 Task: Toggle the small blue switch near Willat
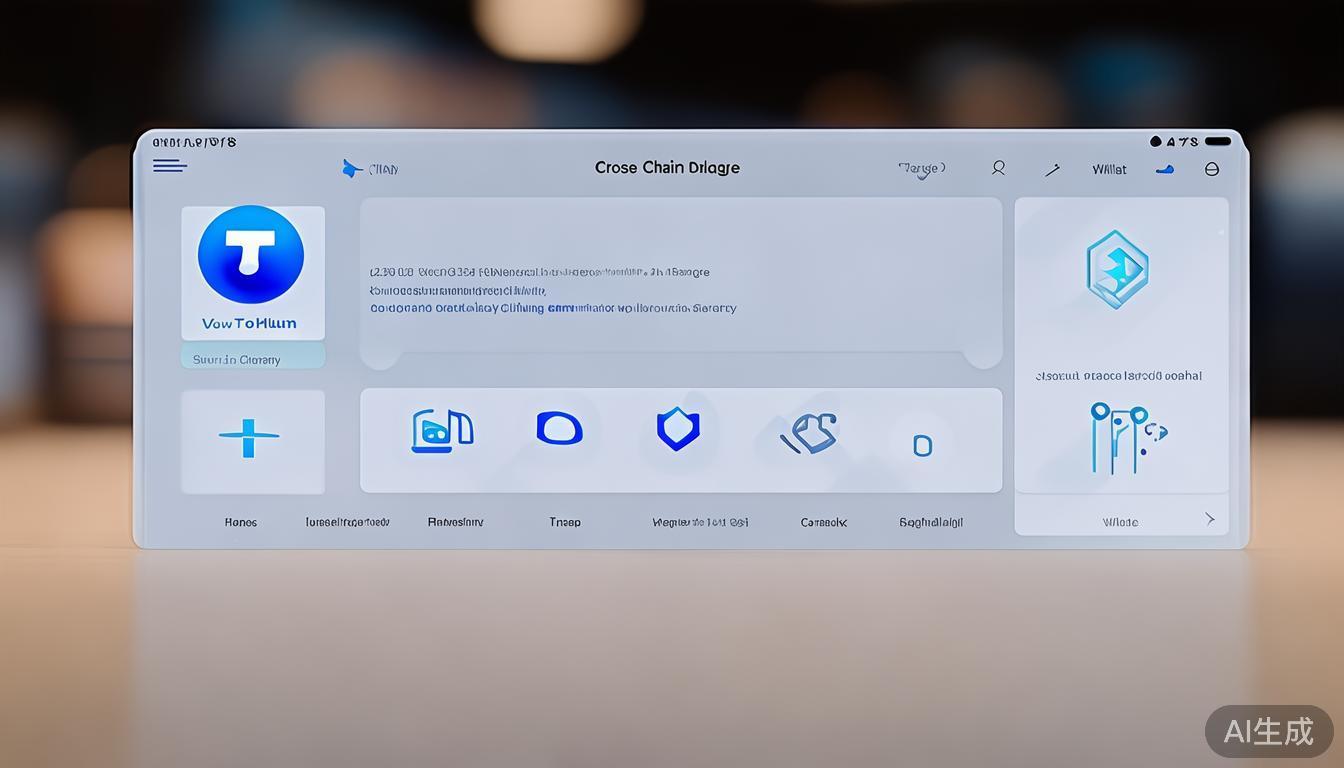(x=1164, y=170)
